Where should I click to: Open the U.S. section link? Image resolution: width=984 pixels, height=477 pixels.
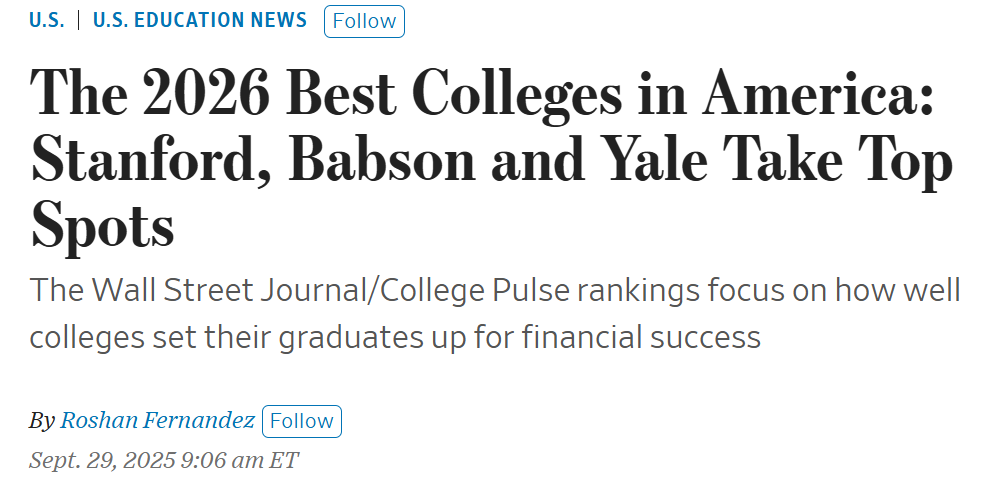click(x=46, y=21)
